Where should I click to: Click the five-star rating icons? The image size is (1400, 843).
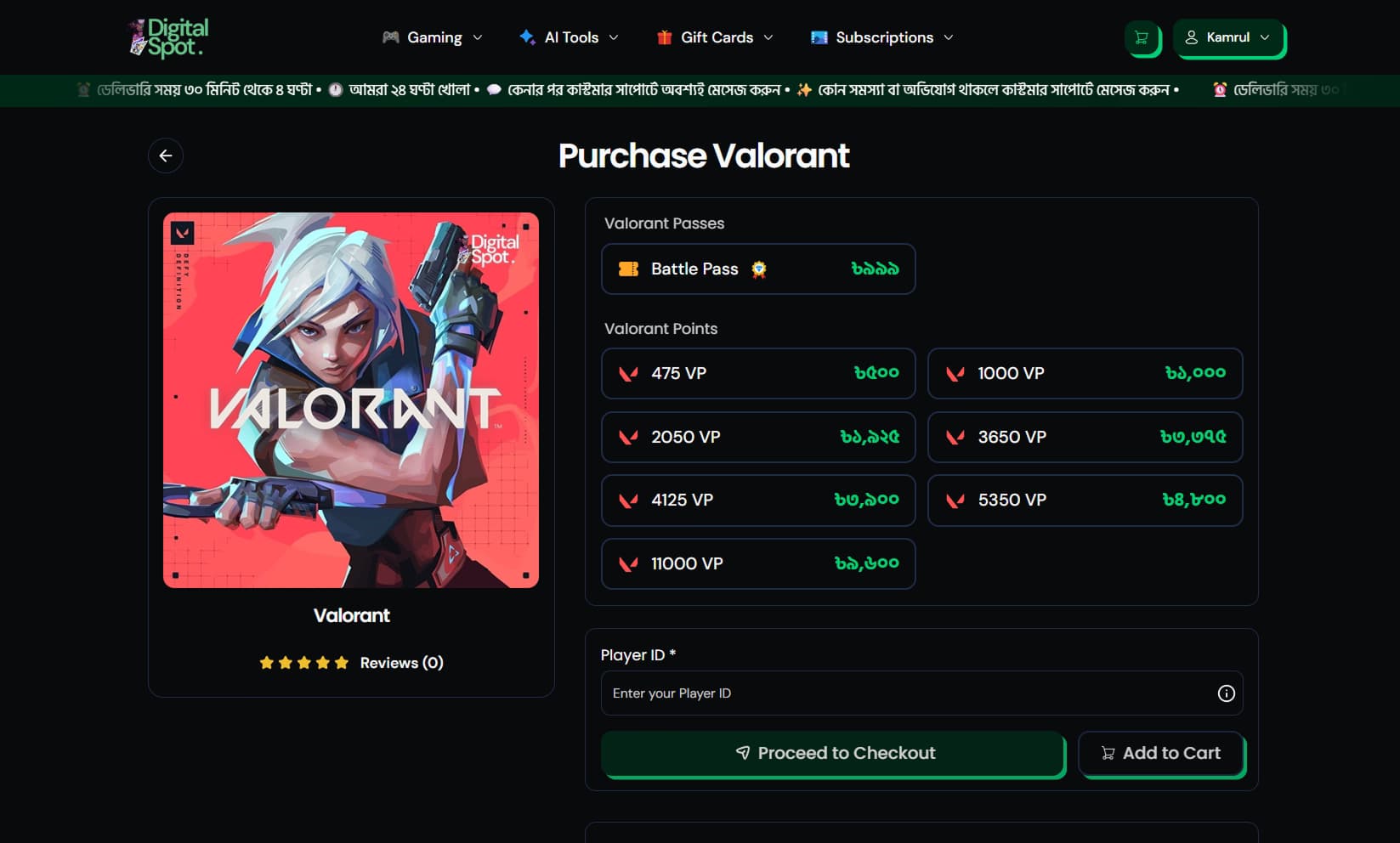point(304,663)
